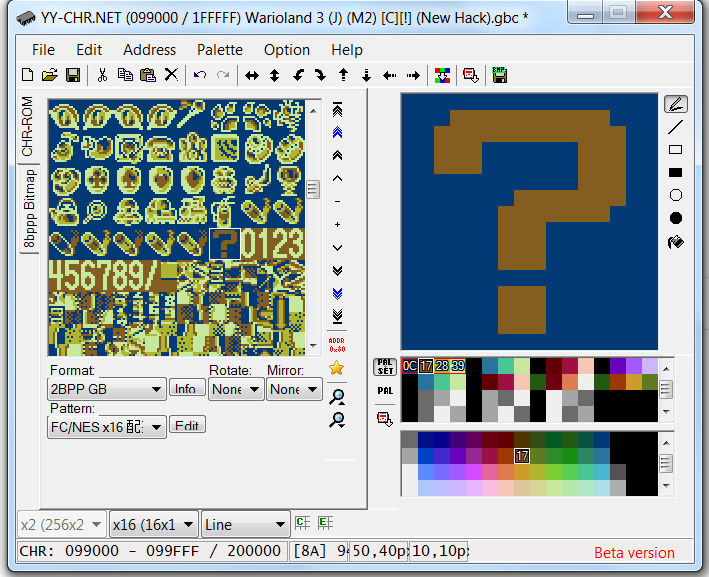
Task: Switch to the 8bppp Bitmap tab
Action: 29,208
